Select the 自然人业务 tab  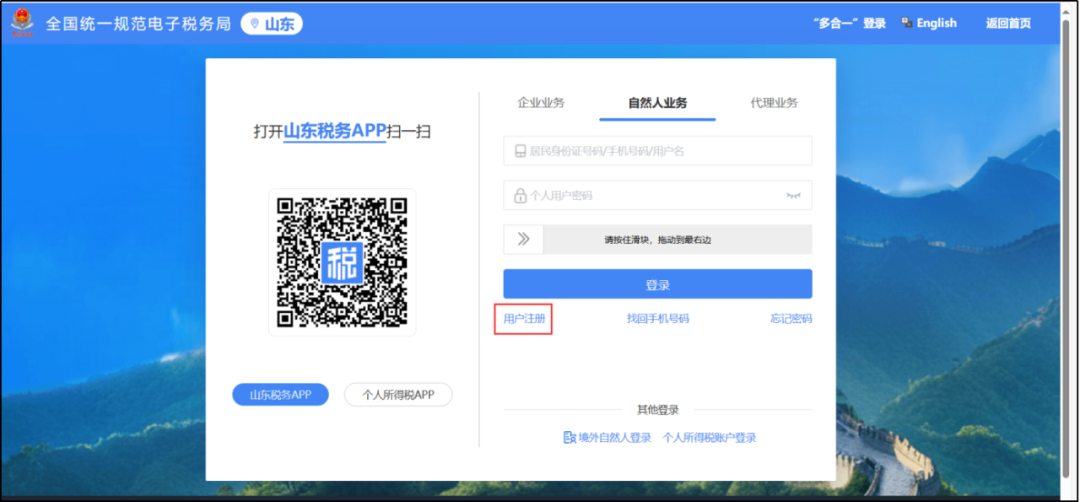[x=657, y=103]
